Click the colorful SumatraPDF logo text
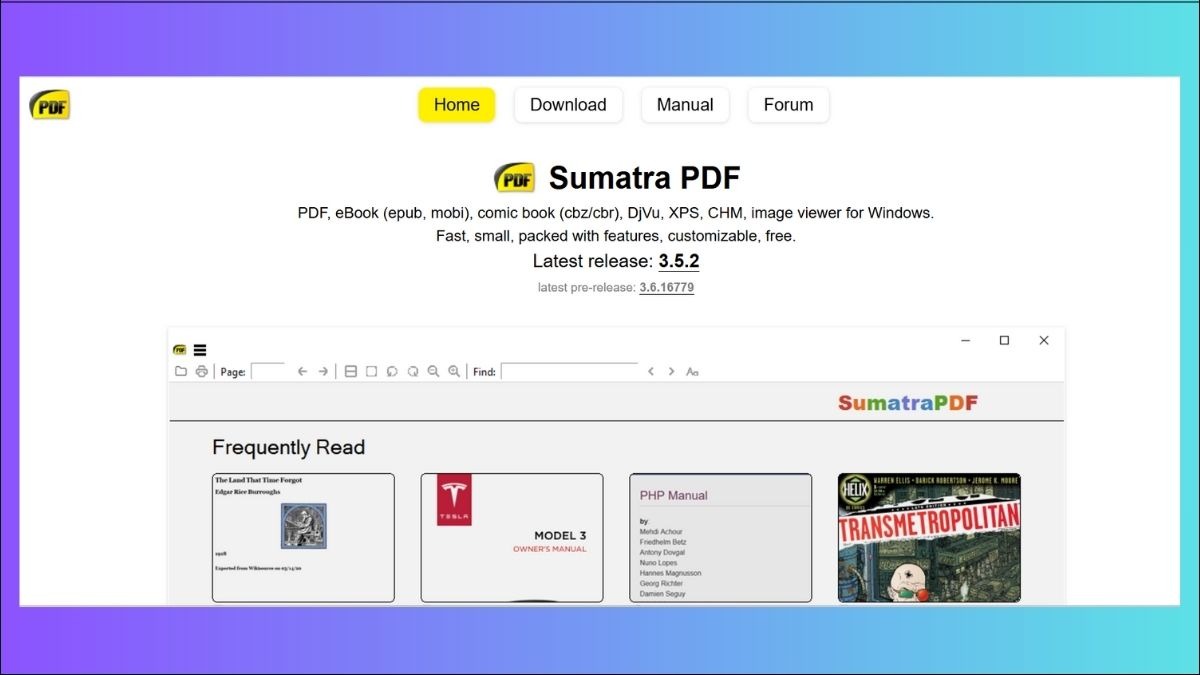1200x675 pixels. coord(908,403)
